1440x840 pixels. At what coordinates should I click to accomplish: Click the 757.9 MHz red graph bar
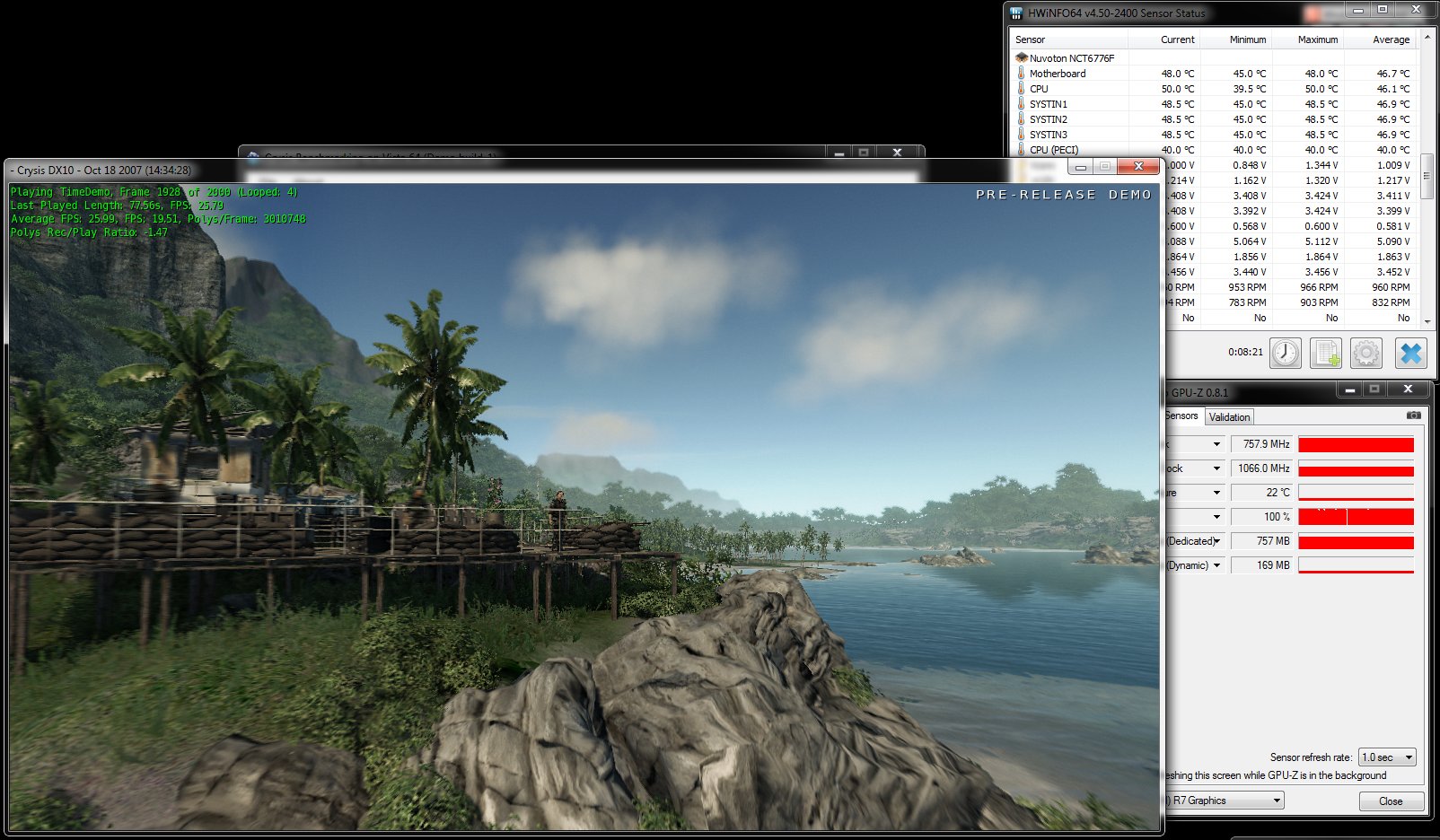[x=1356, y=444]
